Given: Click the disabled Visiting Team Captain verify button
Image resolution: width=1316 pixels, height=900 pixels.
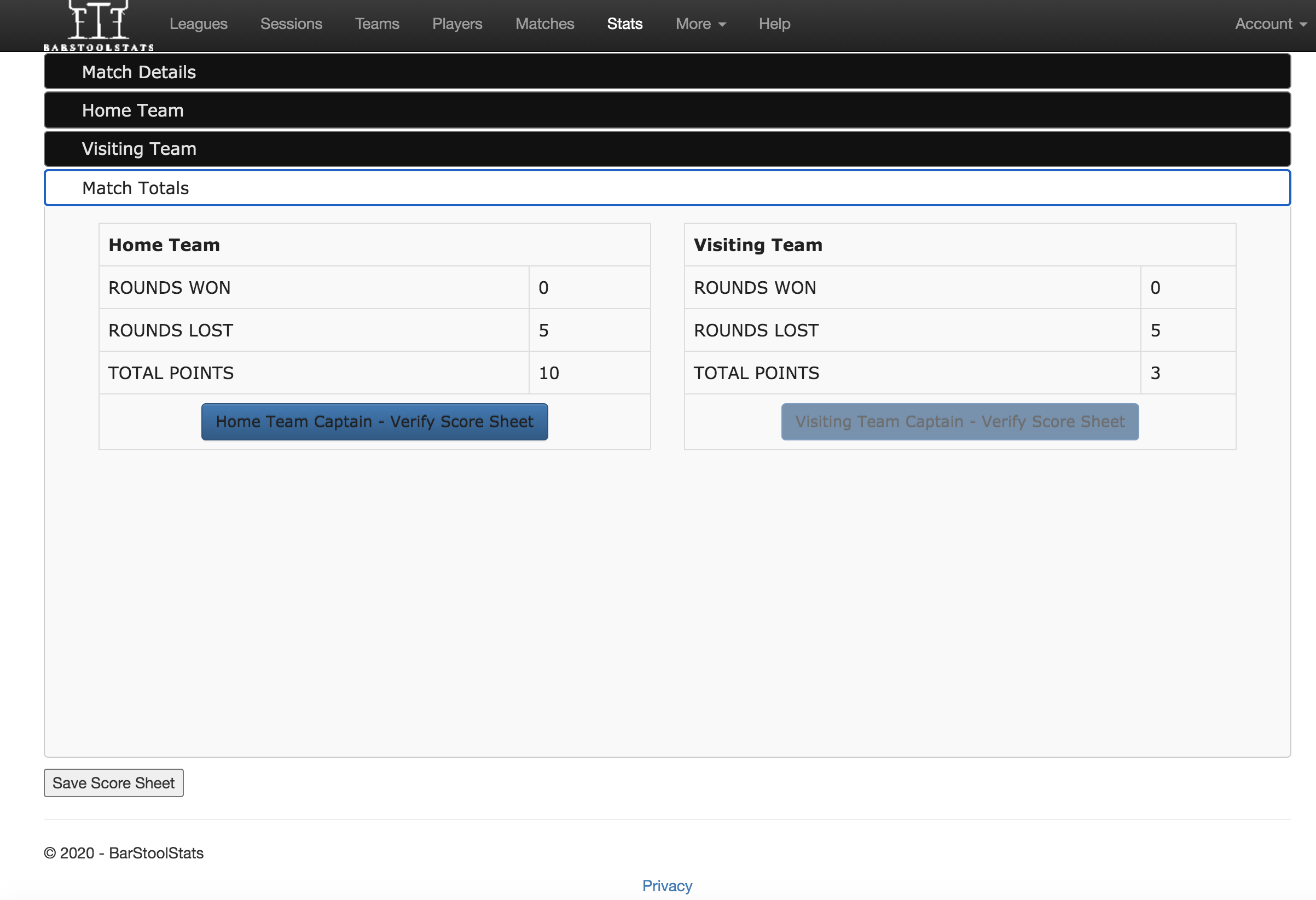Looking at the screenshot, I should [959, 422].
